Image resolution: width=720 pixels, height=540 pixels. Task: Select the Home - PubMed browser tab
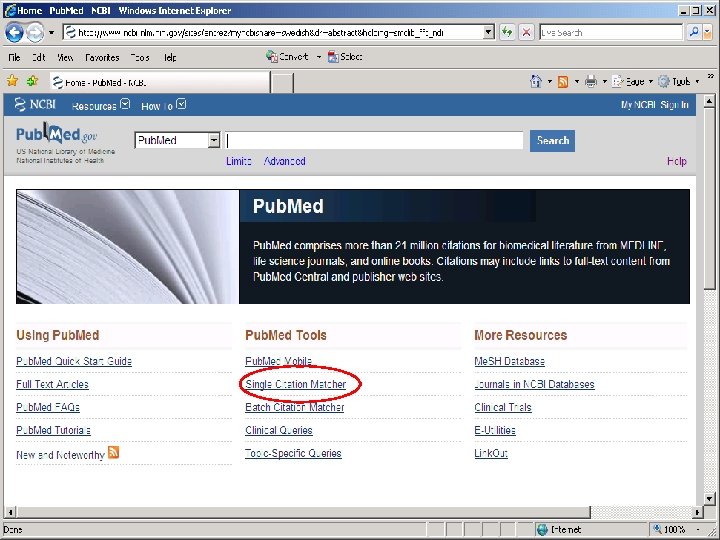click(x=160, y=82)
